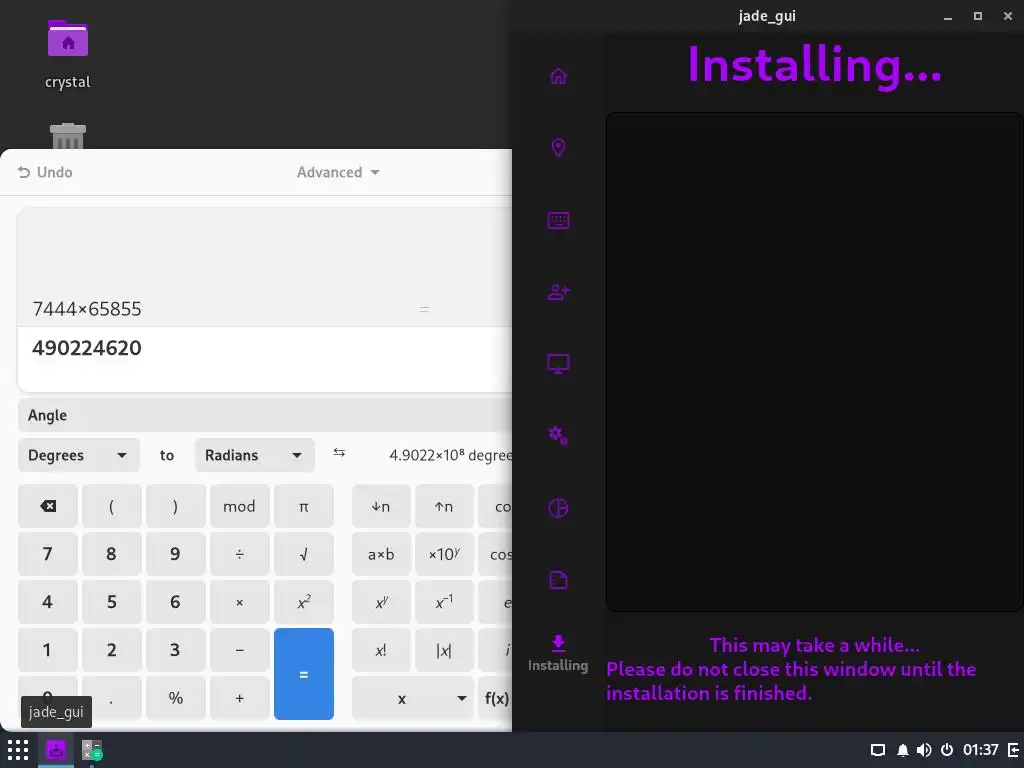Click the digit 8 button
Image resolution: width=1024 pixels, height=768 pixels.
[112, 554]
